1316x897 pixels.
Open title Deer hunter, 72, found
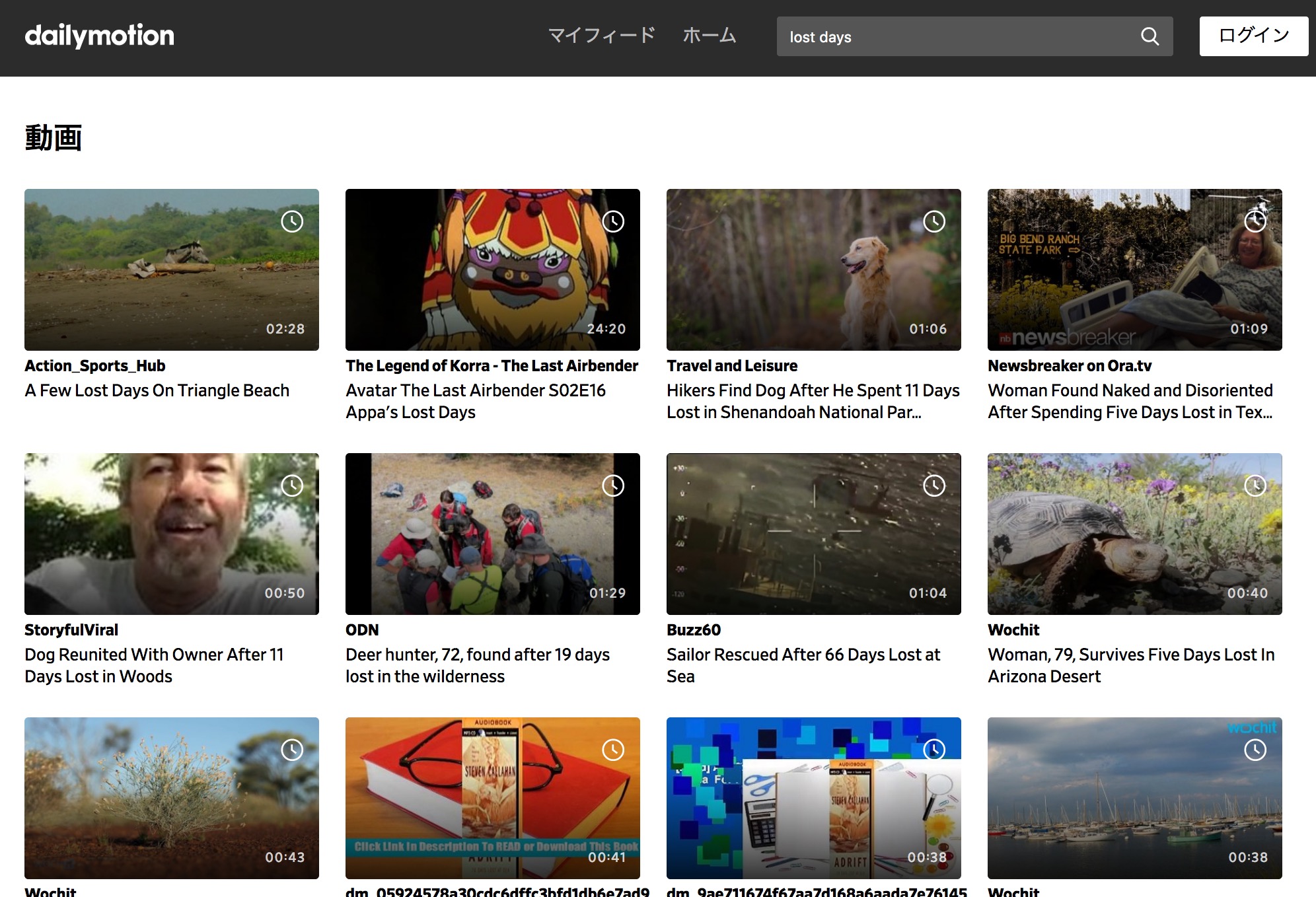coord(478,665)
